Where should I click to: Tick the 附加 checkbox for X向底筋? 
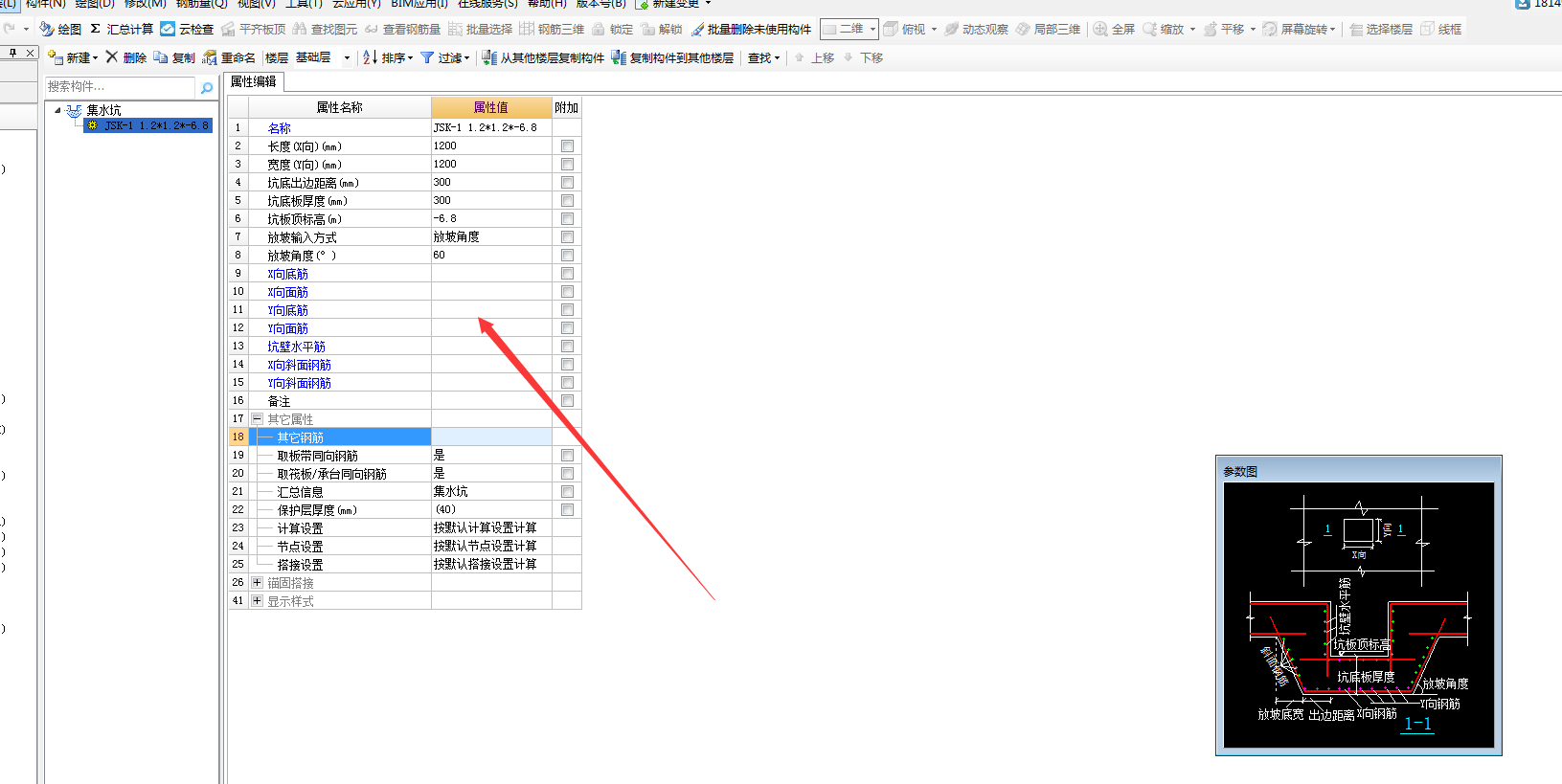567,274
